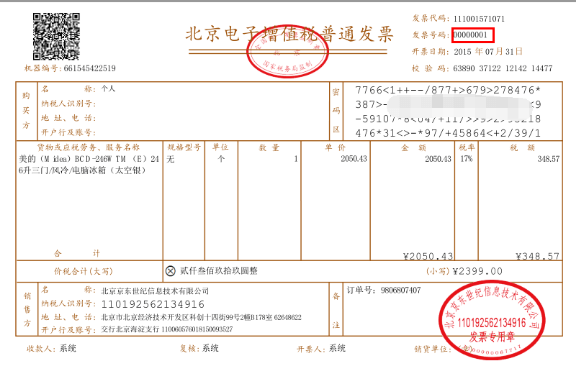
Task: Click the 金额 column header
Action: pyautogui.click(x=413, y=147)
